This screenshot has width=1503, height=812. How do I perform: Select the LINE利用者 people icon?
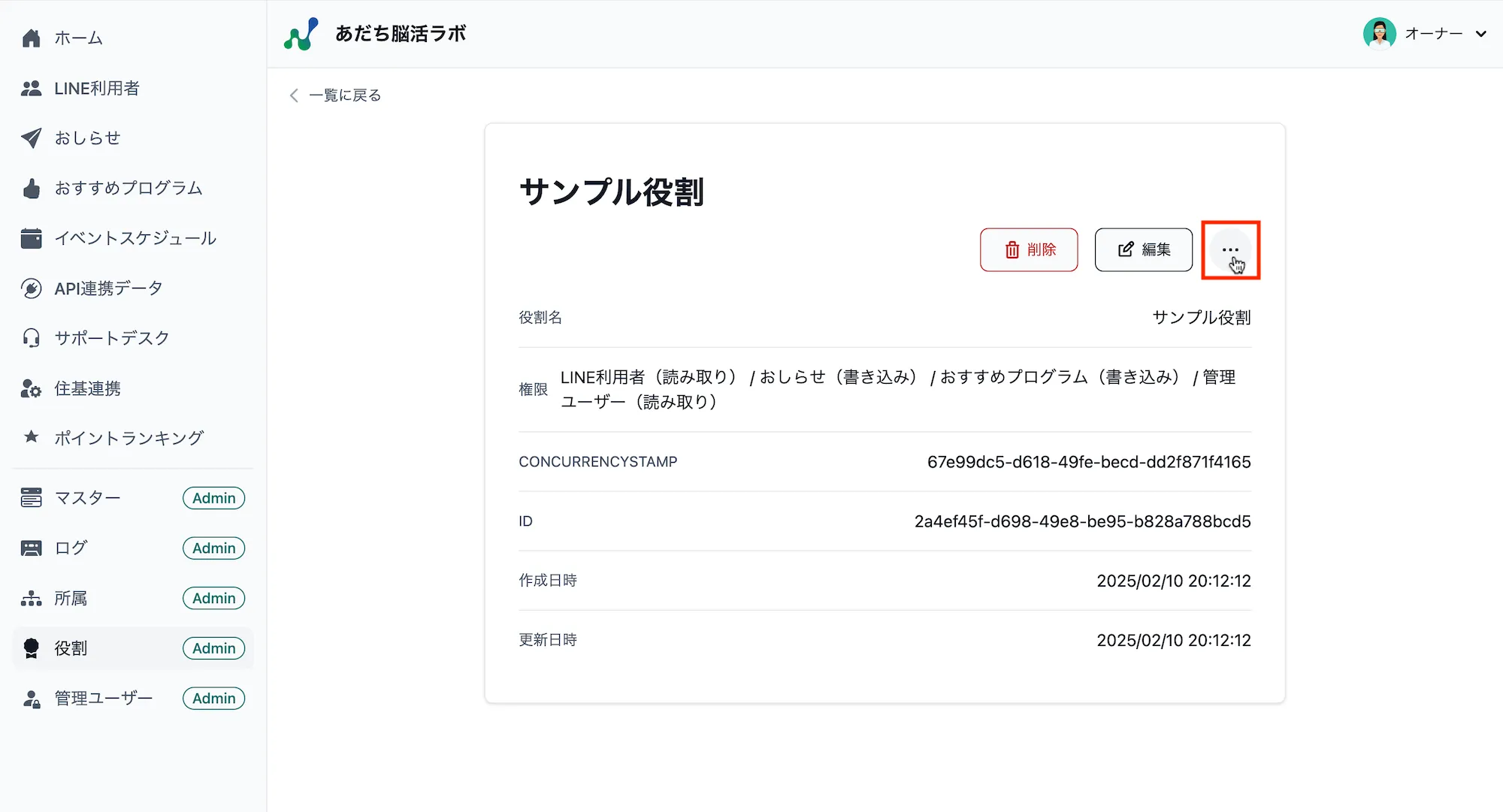click(32, 88)
